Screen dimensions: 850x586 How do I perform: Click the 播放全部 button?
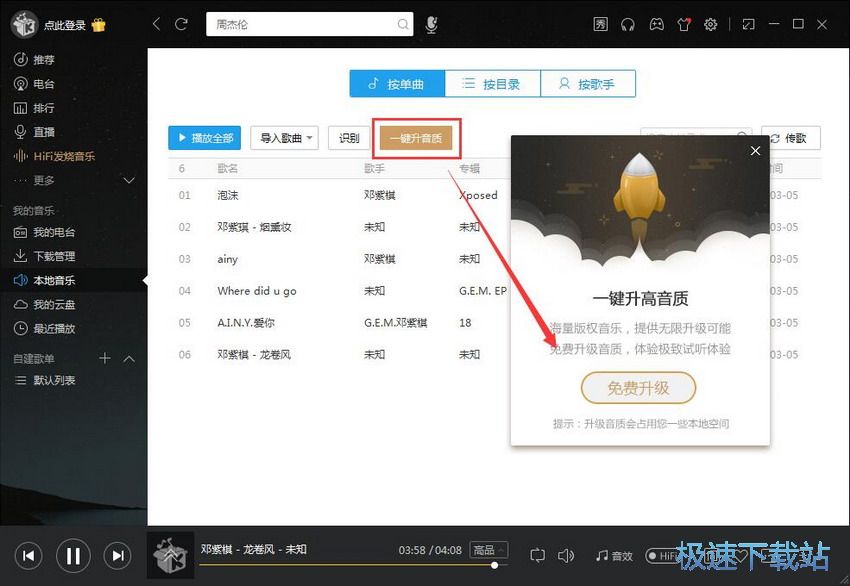pyautogui.click(x=204, y=138)
